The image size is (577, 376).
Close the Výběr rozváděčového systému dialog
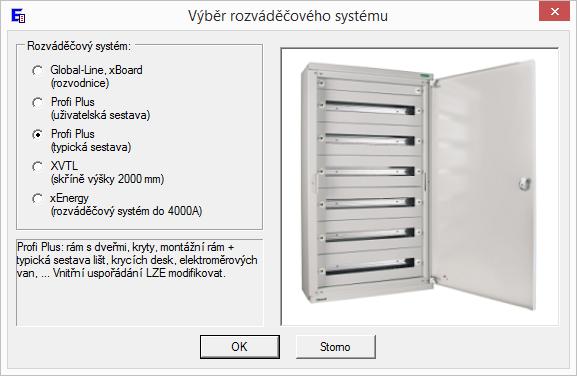tap(555, 12)
